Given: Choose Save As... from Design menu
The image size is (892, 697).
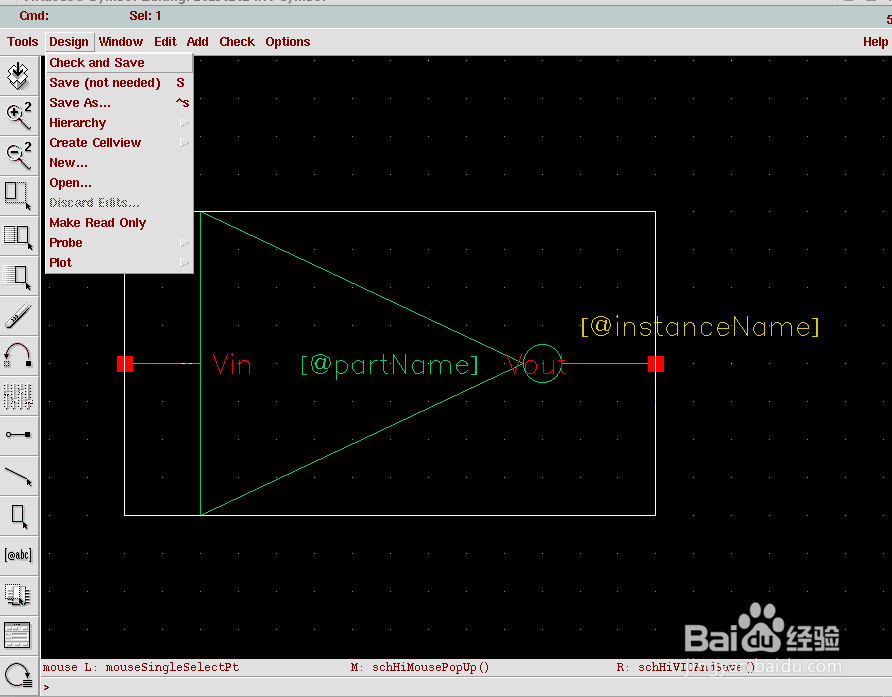Looking at the screenshot, I should click(x=119, y=103).
